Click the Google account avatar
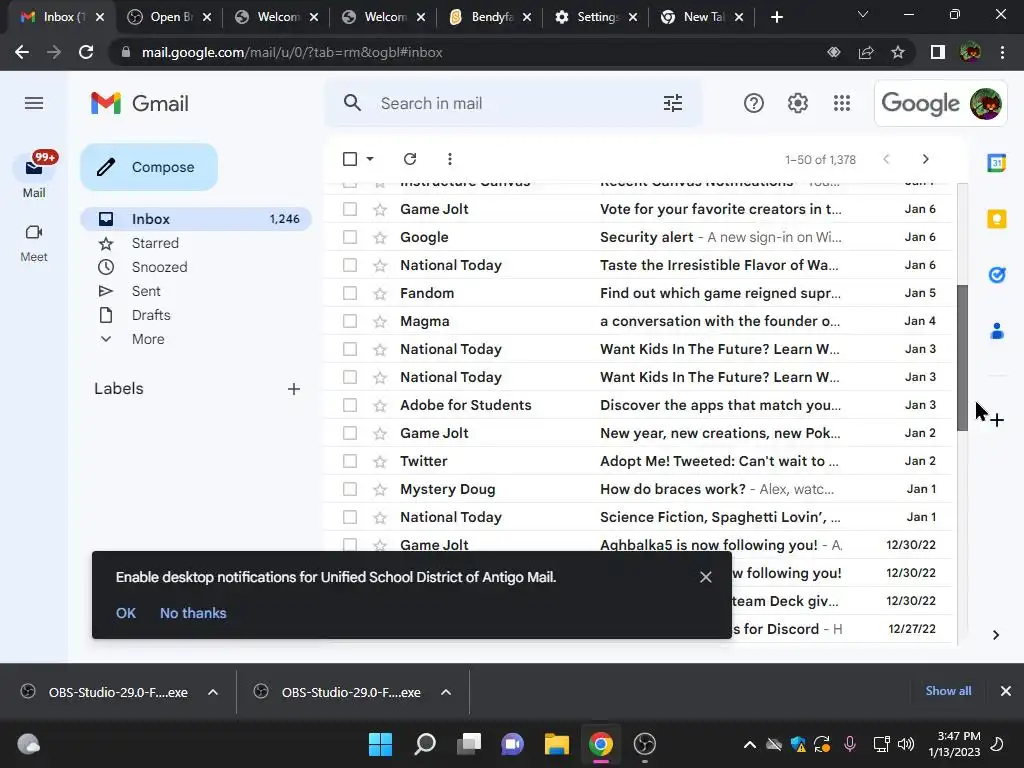 coord(985,103)
